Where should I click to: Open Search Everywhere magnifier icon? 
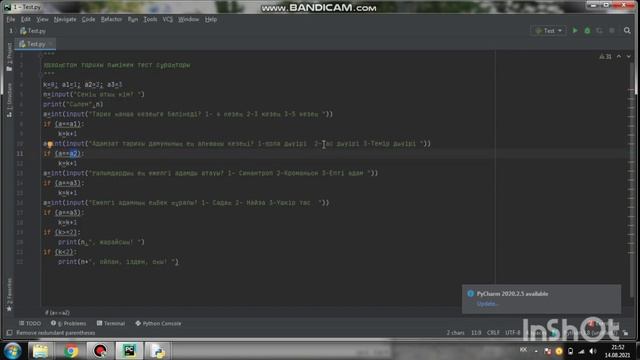point(627,31)
